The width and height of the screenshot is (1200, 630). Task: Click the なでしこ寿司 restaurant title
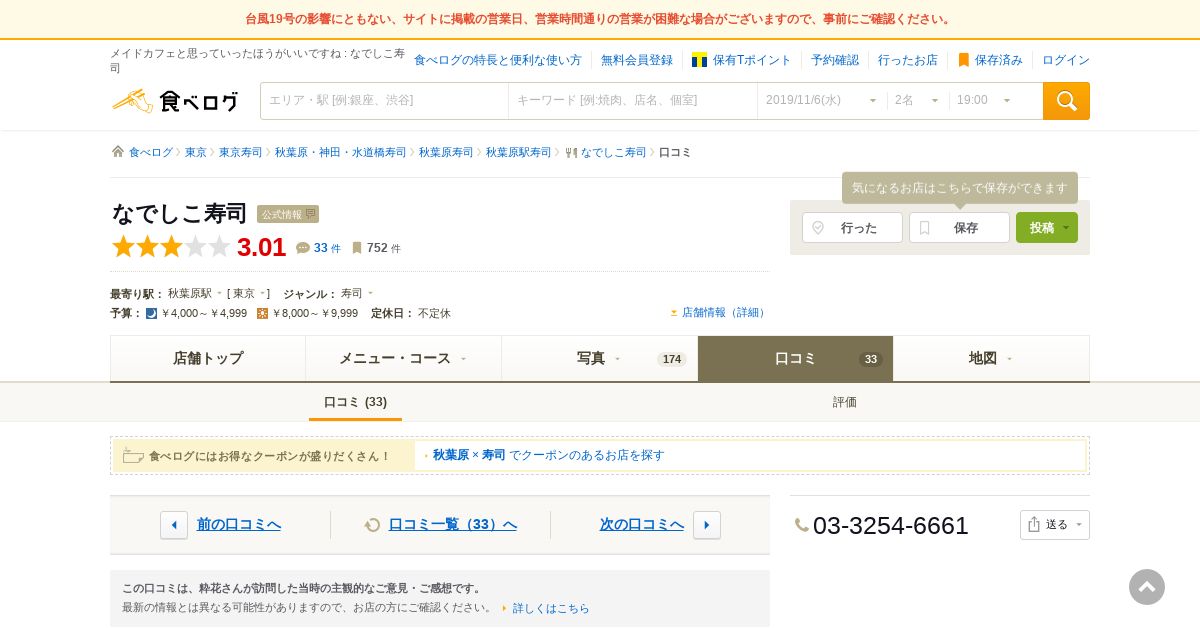(179, 213)
